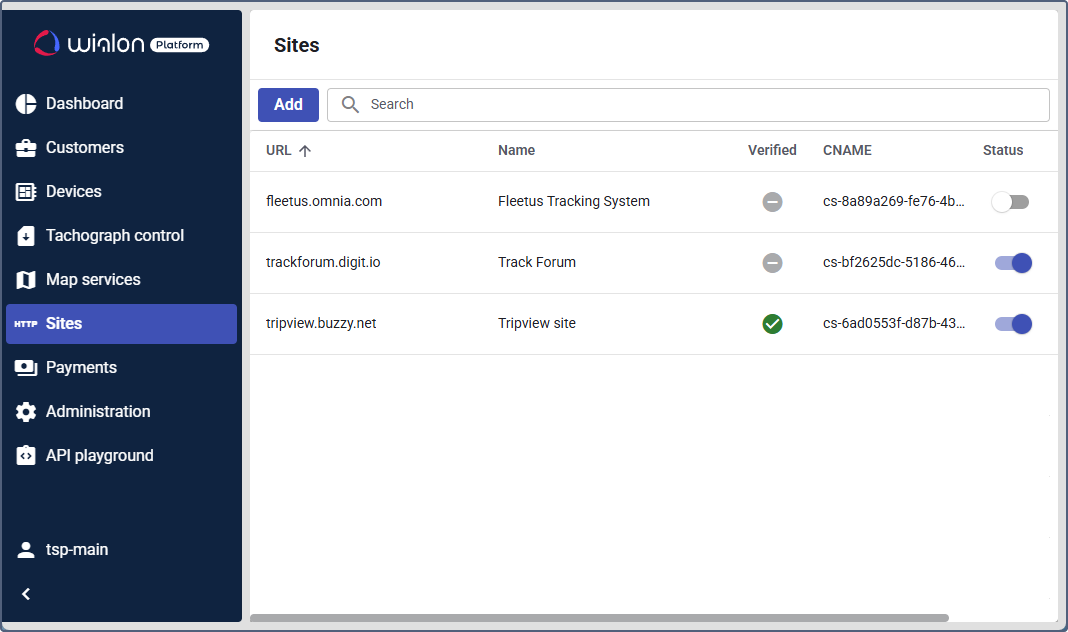Go to the Dashboard menu item

(x=84, y=104)
